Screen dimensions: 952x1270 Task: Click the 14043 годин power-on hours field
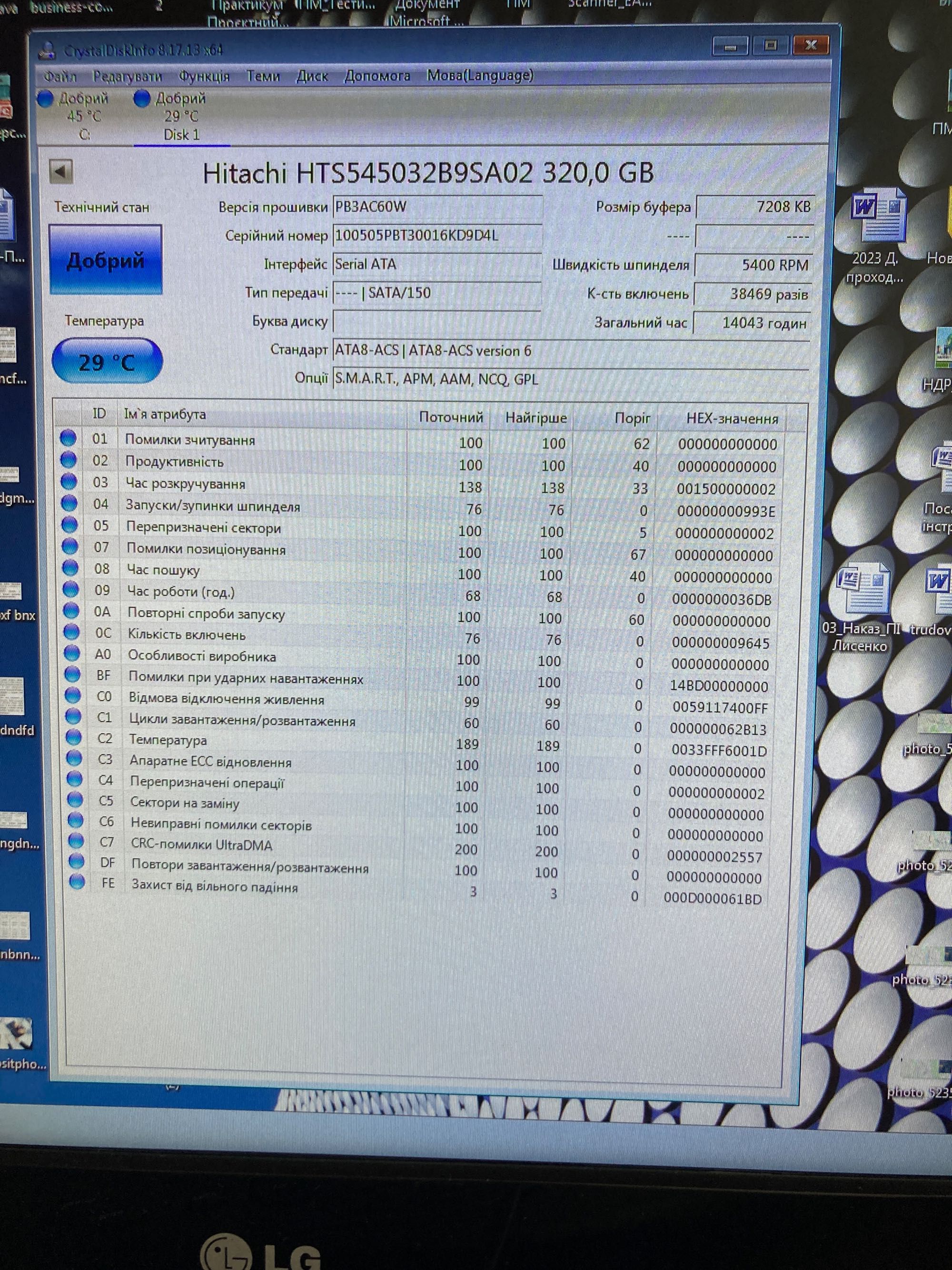pyautogui.click(x=752, y=323)
